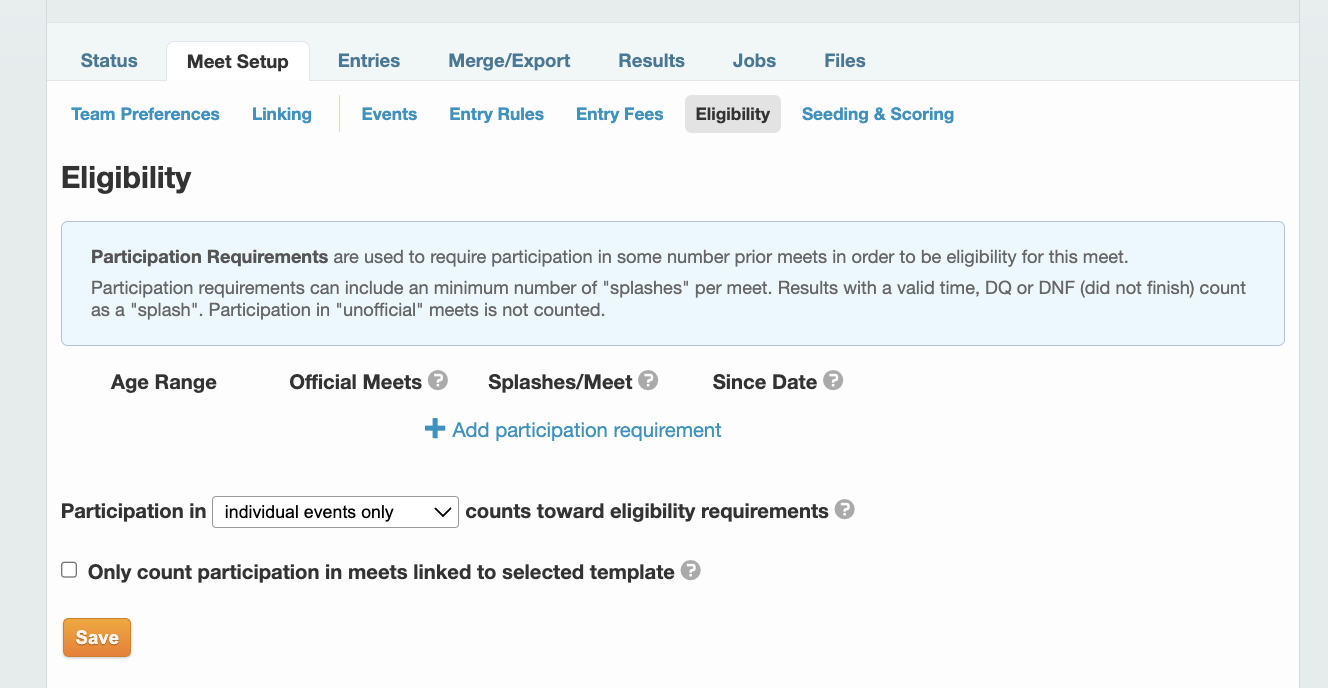Open the Results tab

click(651, 61)
